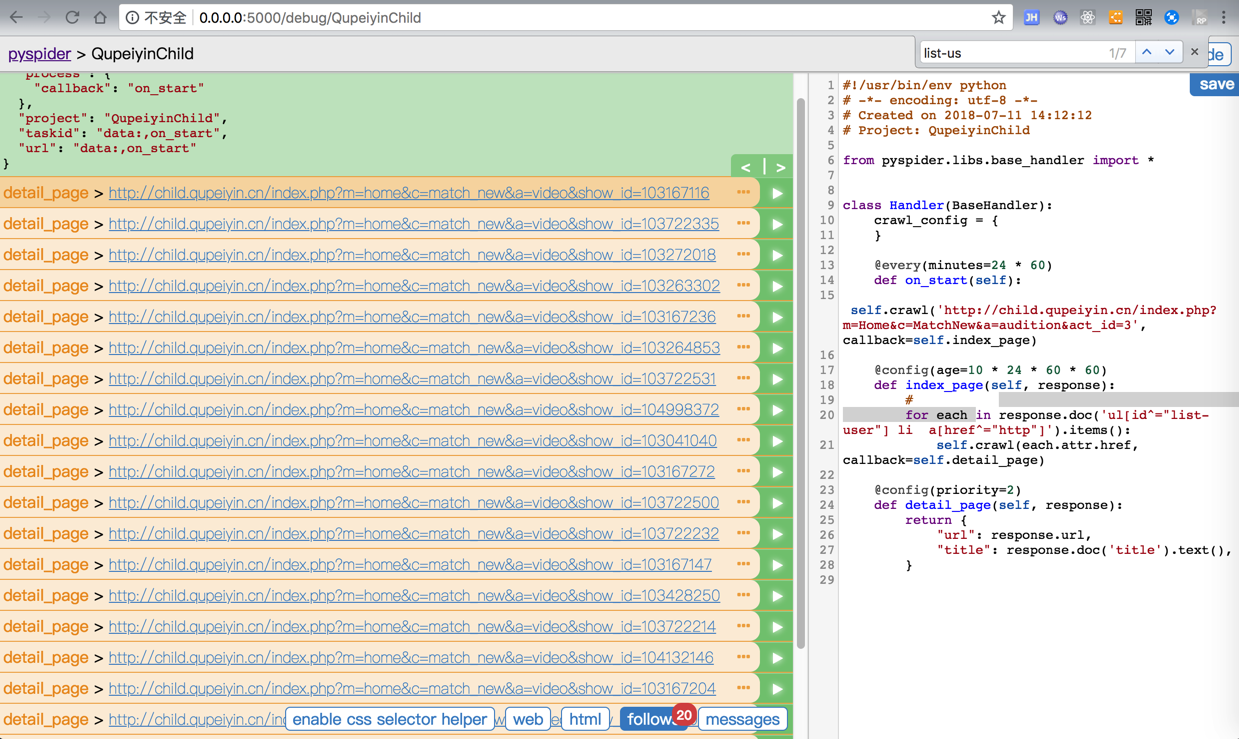Open the follows tab
This screenshot has width=1239, height=739.
651,719
